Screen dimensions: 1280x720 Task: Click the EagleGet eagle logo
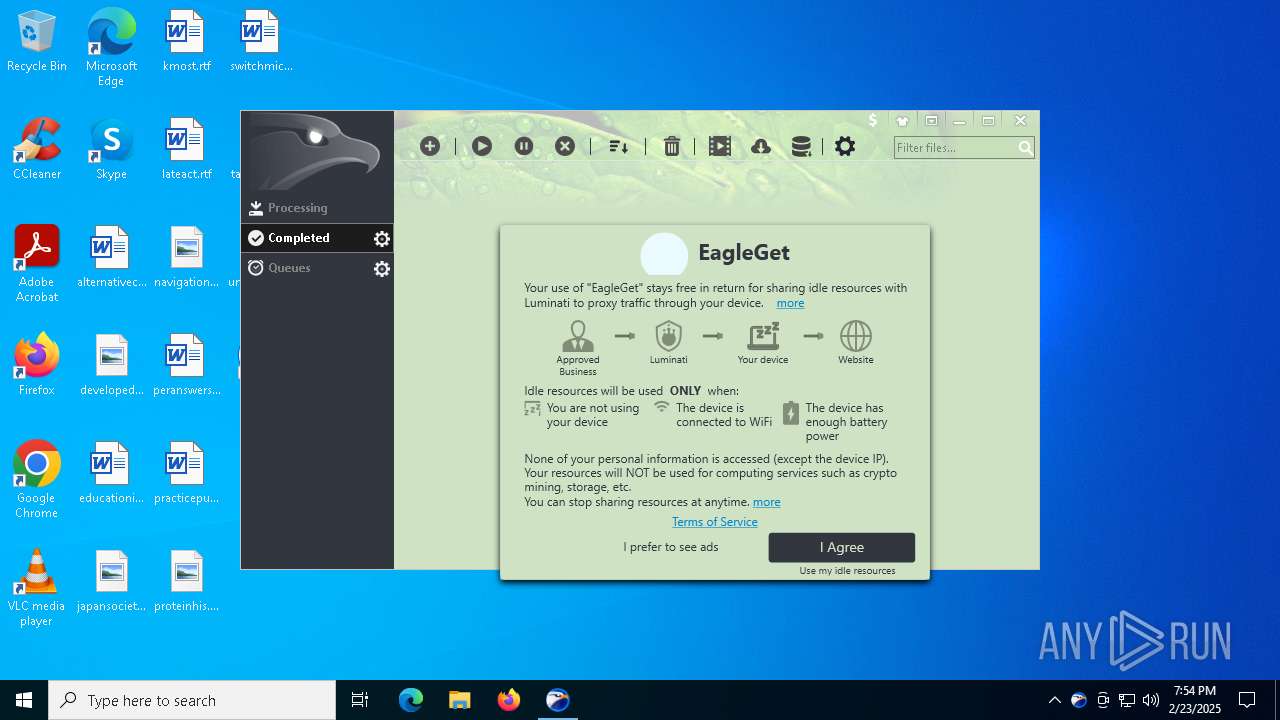317,151
